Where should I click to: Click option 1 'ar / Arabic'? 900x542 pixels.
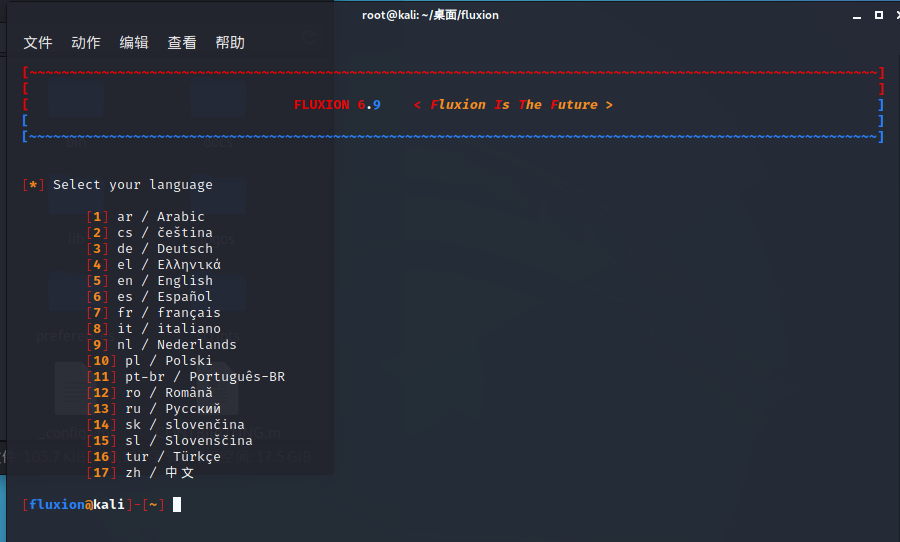click(x=145, y=216)
